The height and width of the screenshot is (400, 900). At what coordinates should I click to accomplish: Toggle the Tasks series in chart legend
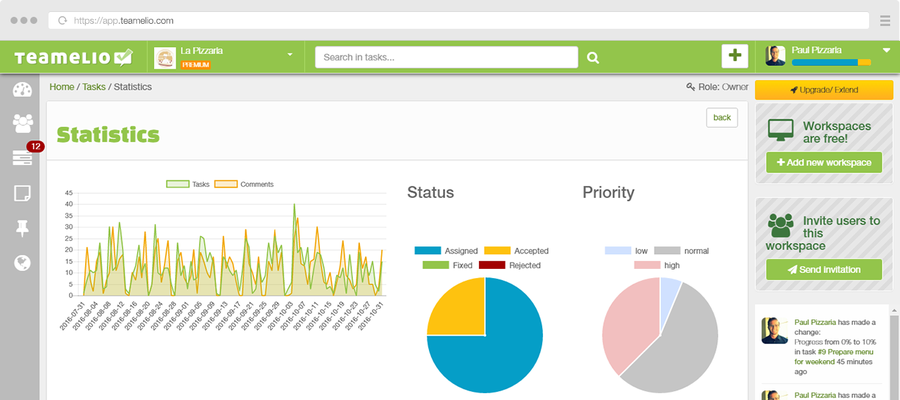[x=188, y=184]
